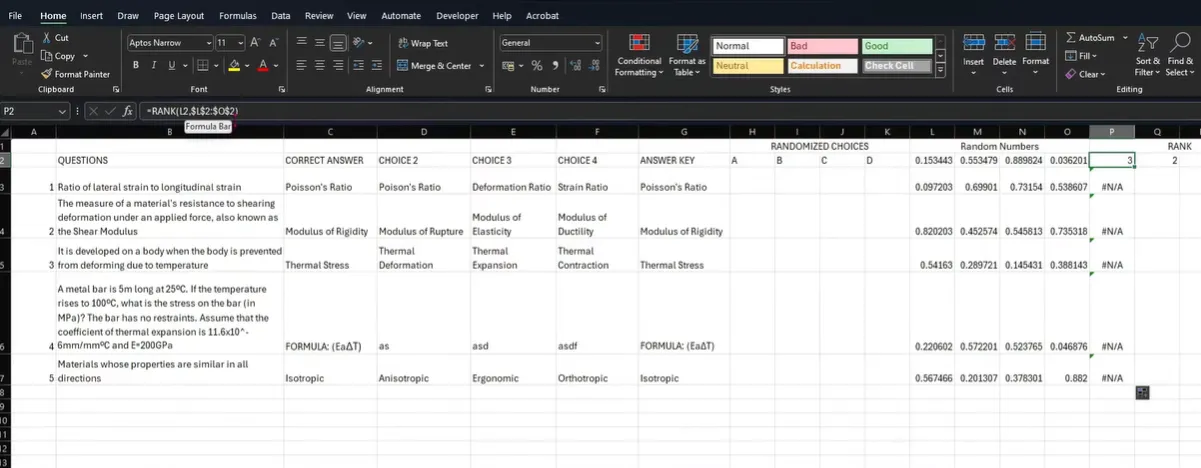Toggle Bold formatting
This screenshot has height=468, width=1201.
click(135, 66)
